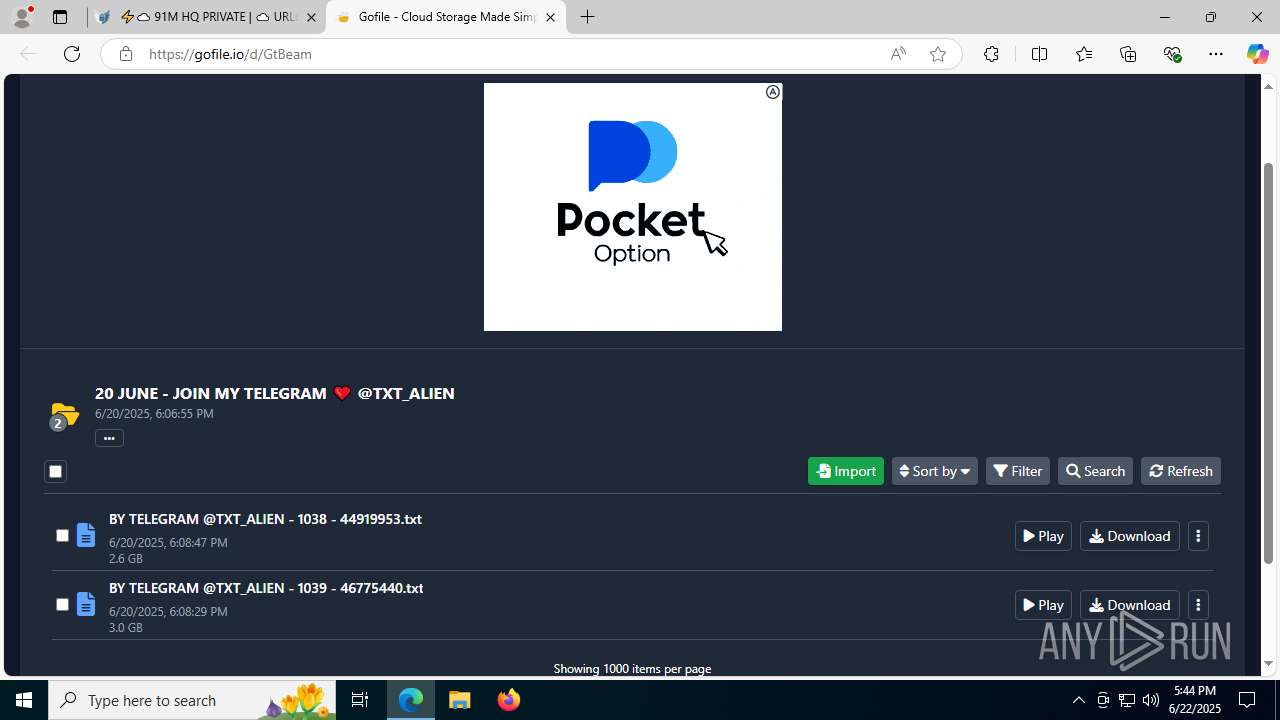Screen dimensions: 1280x720
Task: Click the Showing 1000 items per page text
Action: (x=632, y=668)
